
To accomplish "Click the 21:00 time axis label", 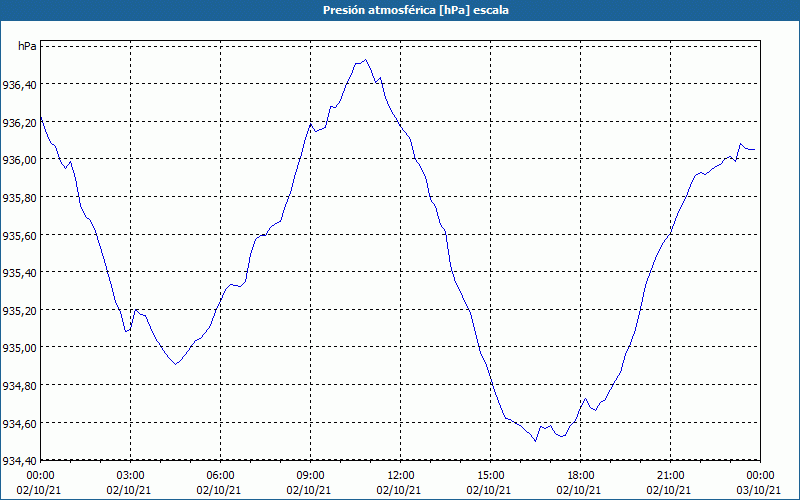I will tap(670, 475).
